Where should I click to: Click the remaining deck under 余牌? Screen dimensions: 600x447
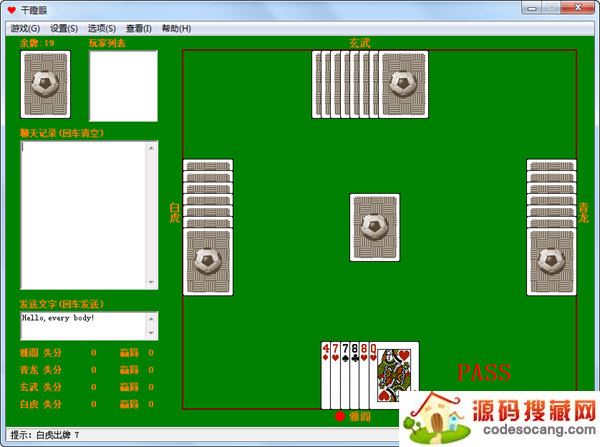coord(45,85)
